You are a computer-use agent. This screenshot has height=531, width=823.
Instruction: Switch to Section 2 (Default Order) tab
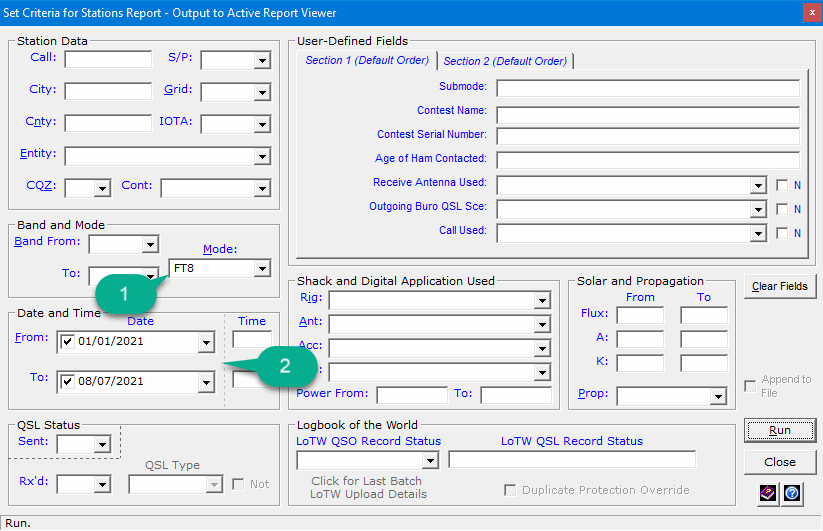click(x=505, y=61)
